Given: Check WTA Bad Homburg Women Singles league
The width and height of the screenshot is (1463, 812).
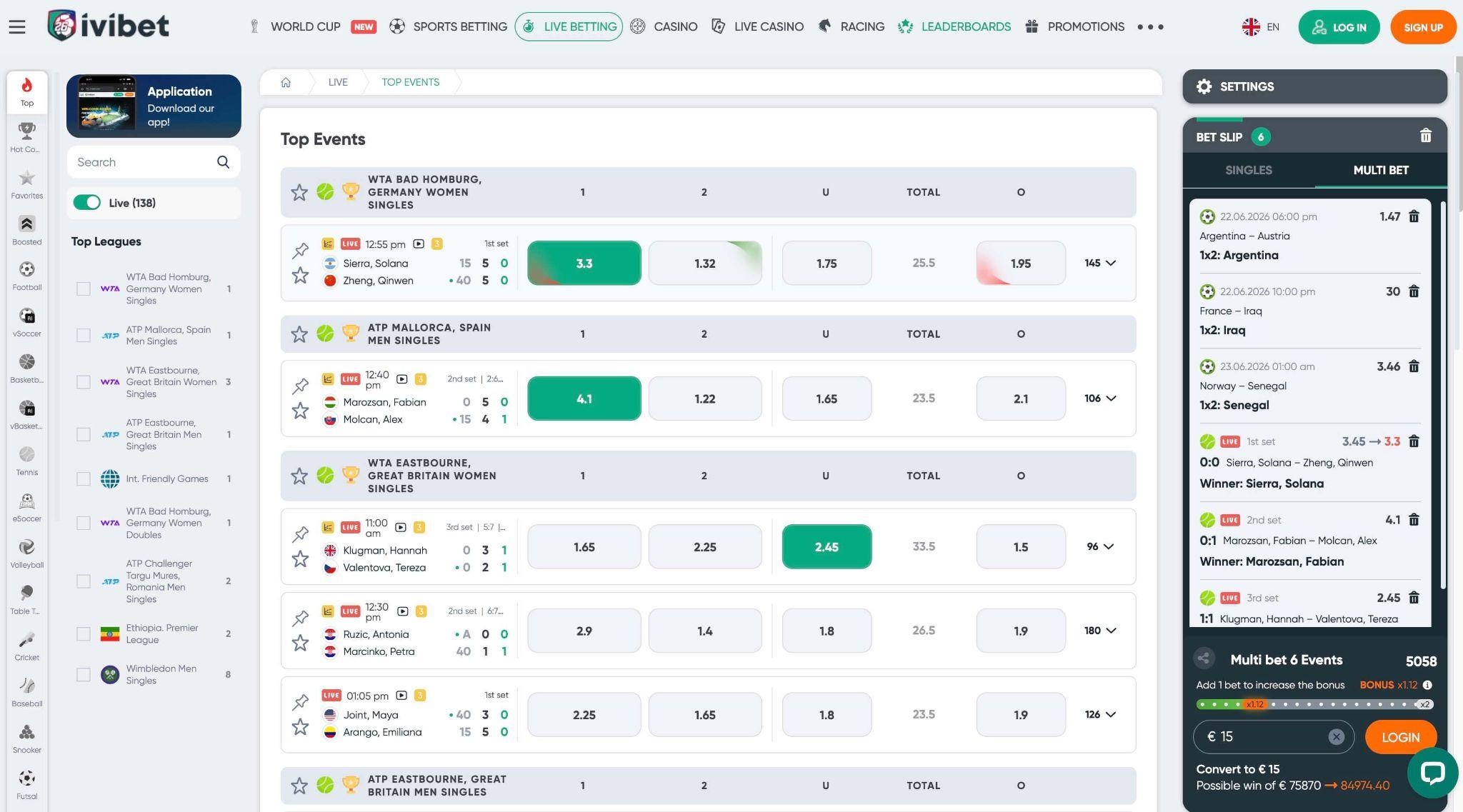Looking at the screenshot, I should (x=84, y=289).
